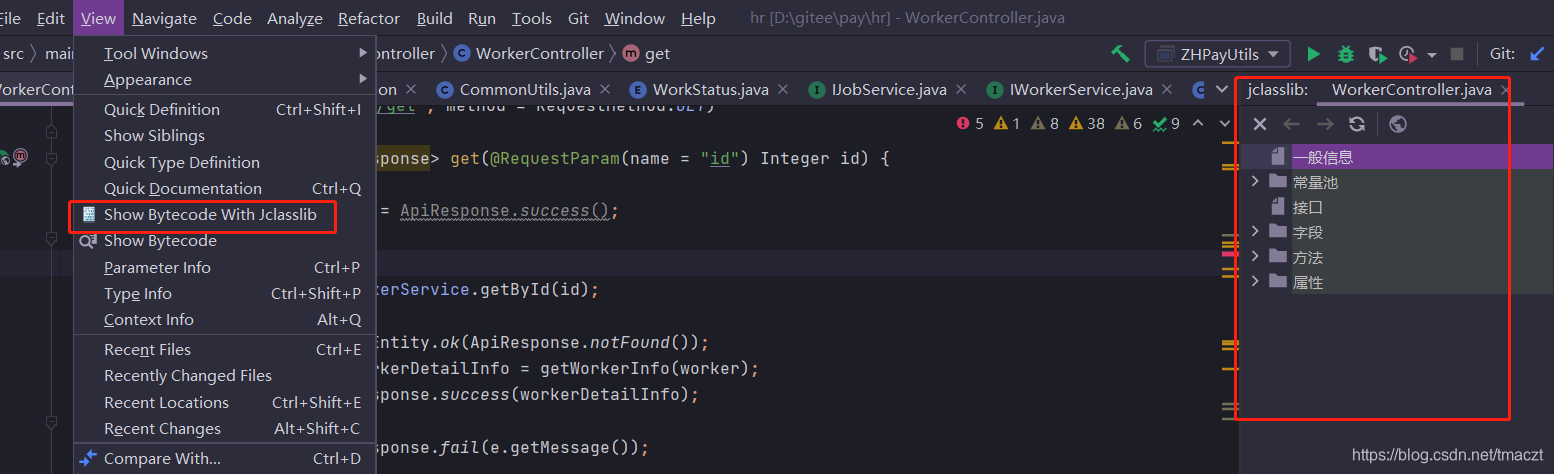Choose Quick Definition from View menu
Screen dimensions: 1554x474
[225, 110]
